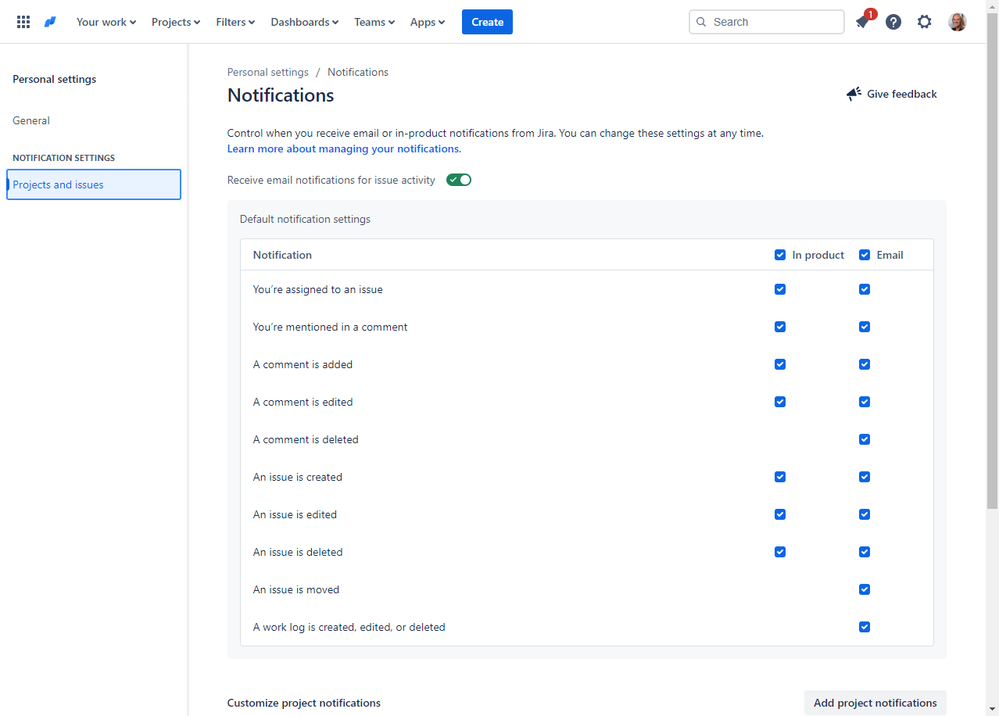
Task: Expand the Dashboards dropdown
Action: pyautogui.click(x=305, y=22)
